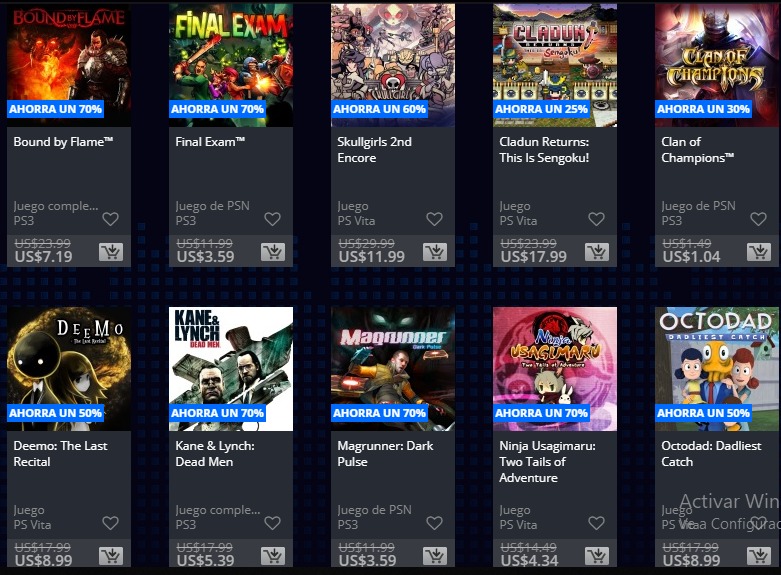Add Ninja Usagimaru to cart

597,556
